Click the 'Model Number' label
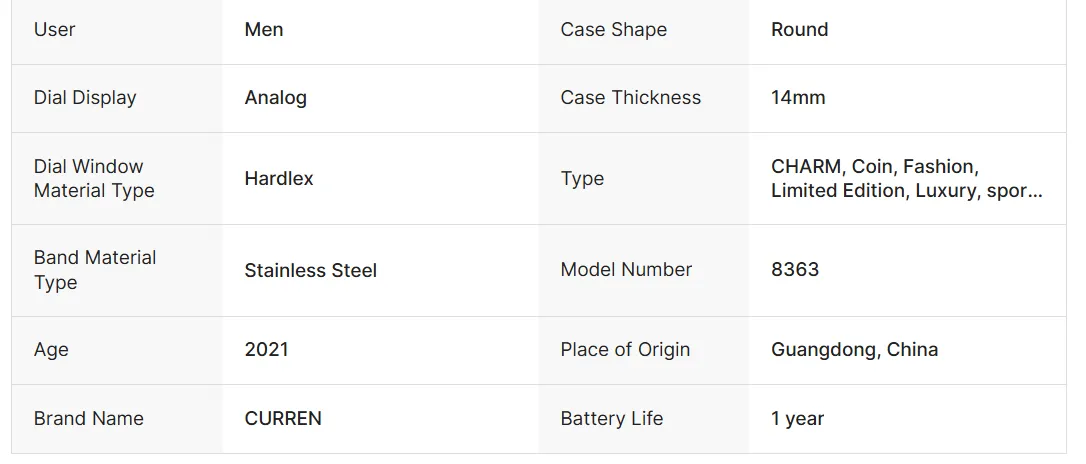The width and height of the screenshot is (1086, 464). pyautogui.click(x=626, y=270)
